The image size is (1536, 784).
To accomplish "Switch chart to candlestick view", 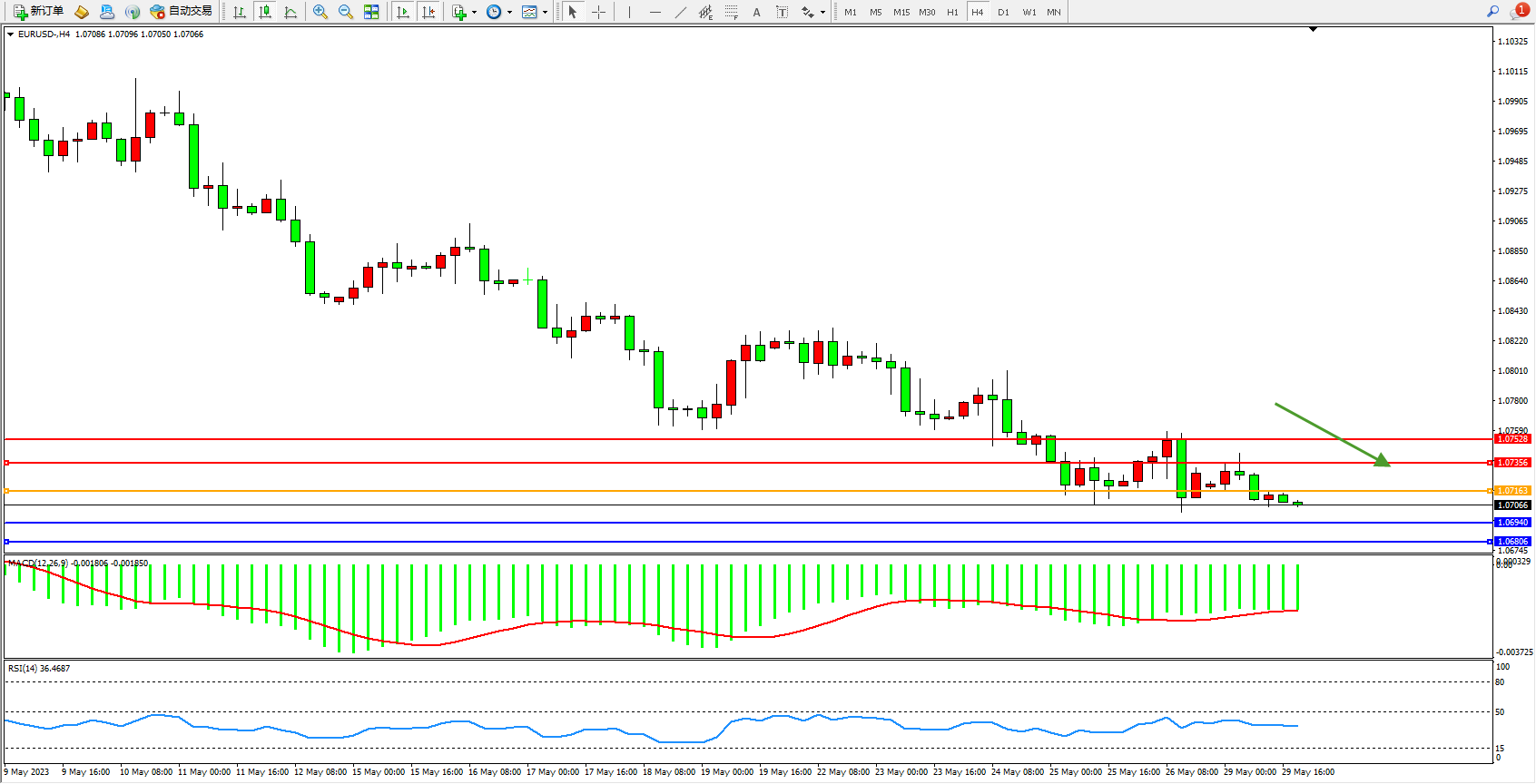I will pos(265,12).
